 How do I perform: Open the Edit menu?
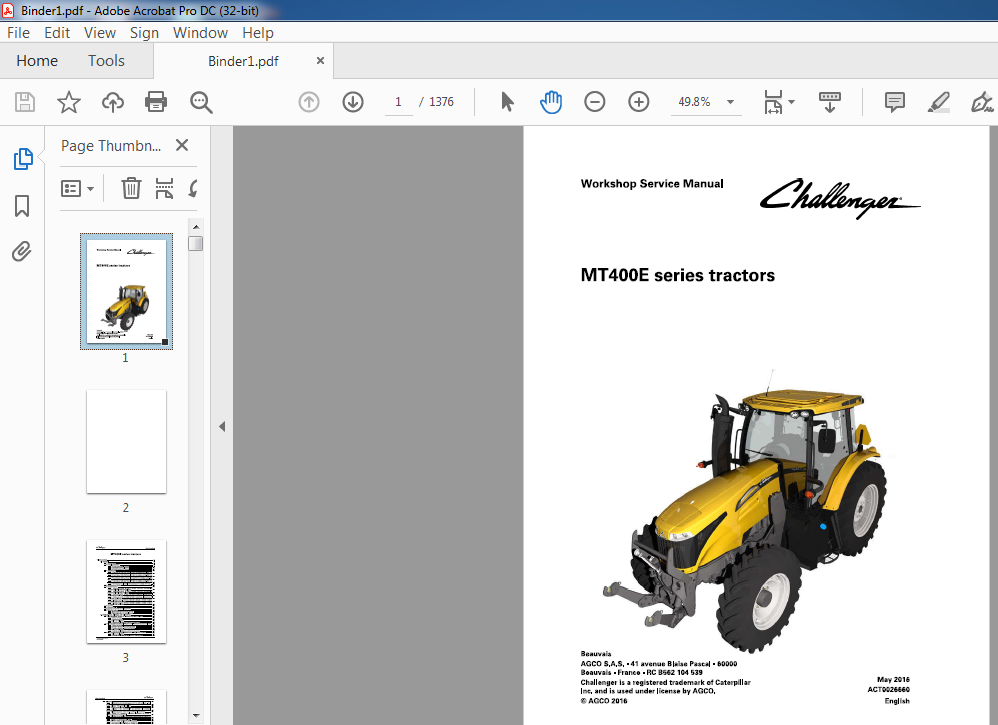(57, 32)
